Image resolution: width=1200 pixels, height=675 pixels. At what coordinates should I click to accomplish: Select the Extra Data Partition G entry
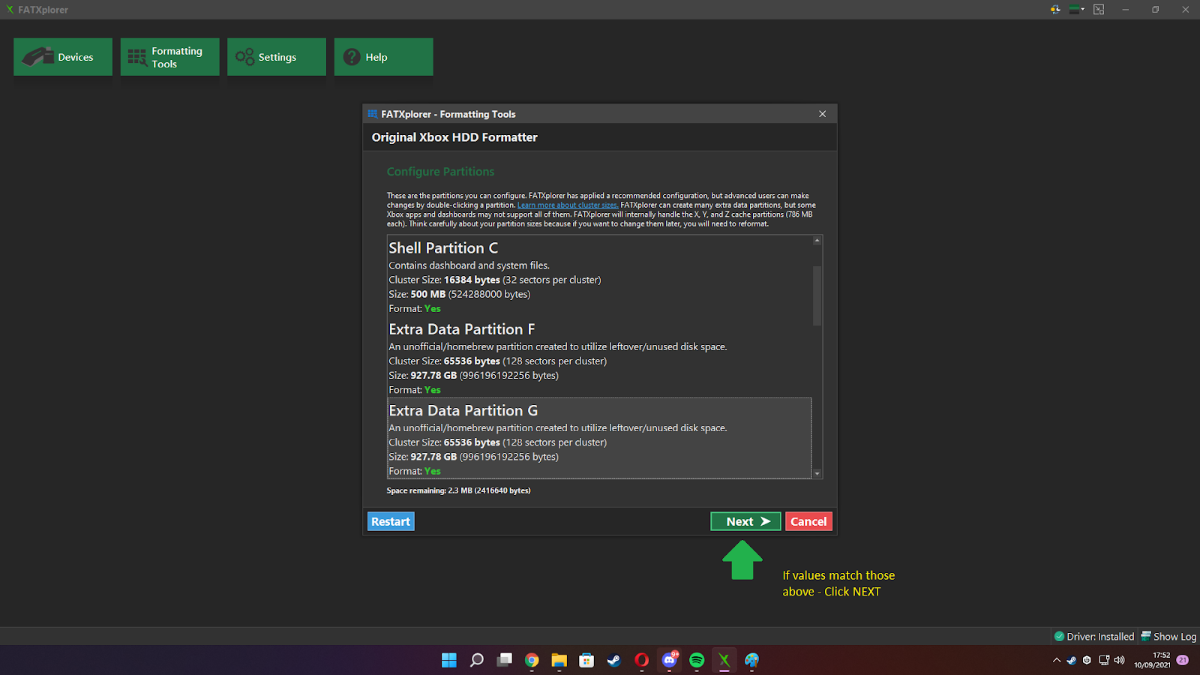pos(599,438)
